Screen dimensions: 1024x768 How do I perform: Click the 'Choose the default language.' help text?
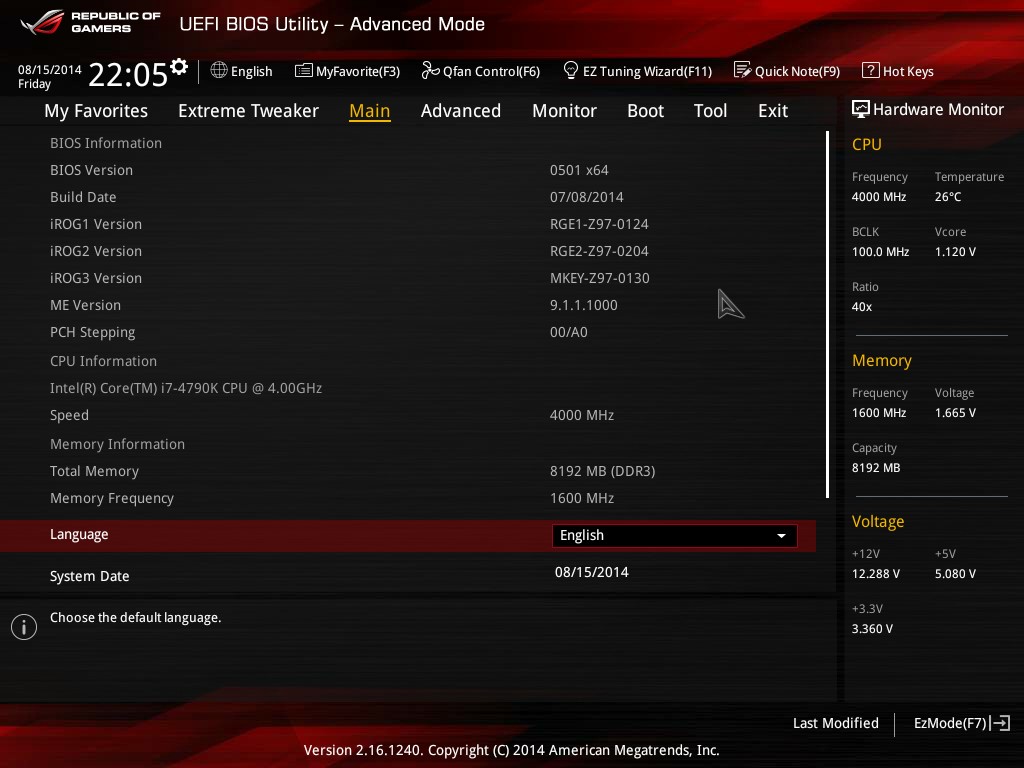pos(135,618)
